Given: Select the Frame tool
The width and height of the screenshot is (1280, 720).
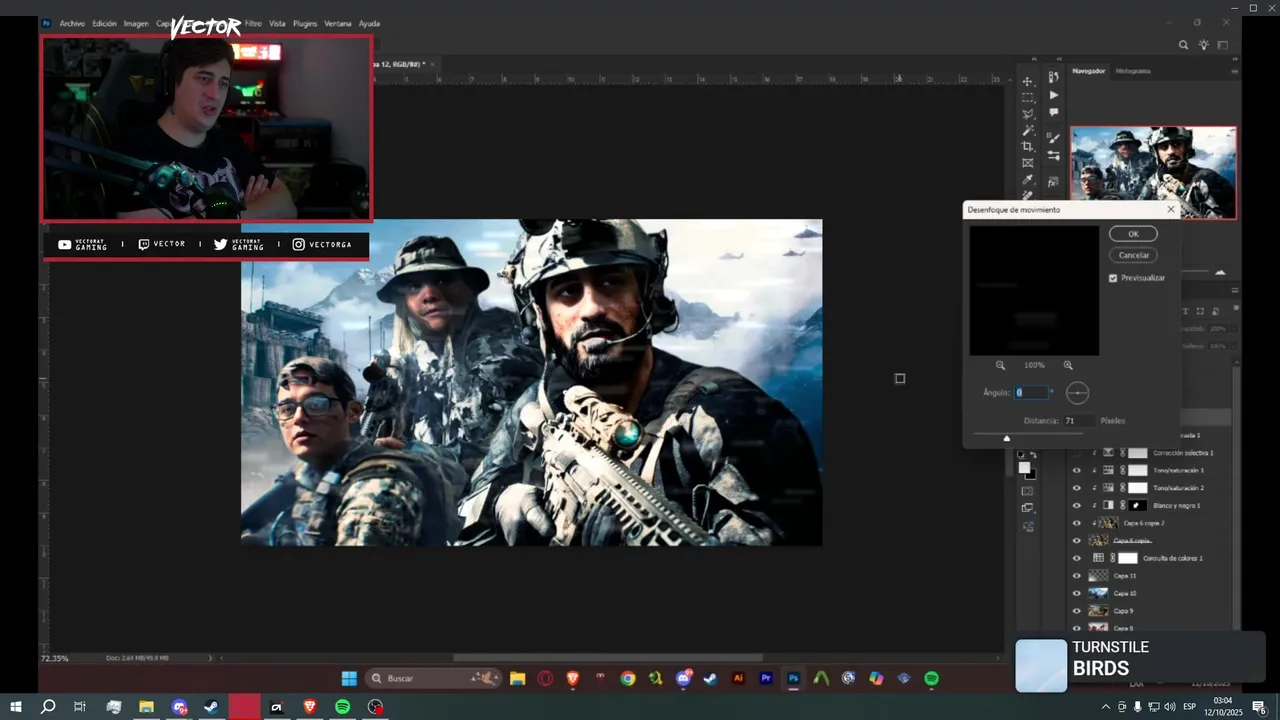Looking at the screenshot, I should [x=1027, y=163].
